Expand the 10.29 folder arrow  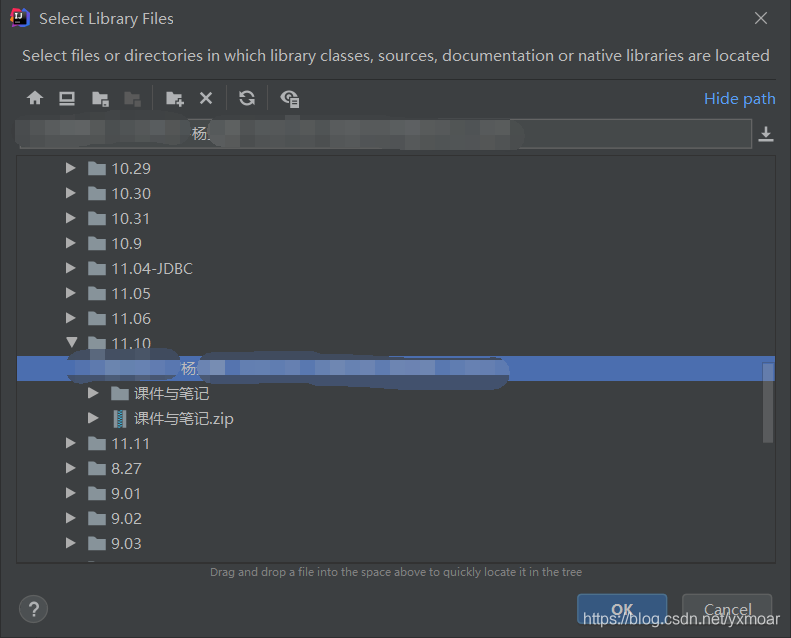(71, 168)
